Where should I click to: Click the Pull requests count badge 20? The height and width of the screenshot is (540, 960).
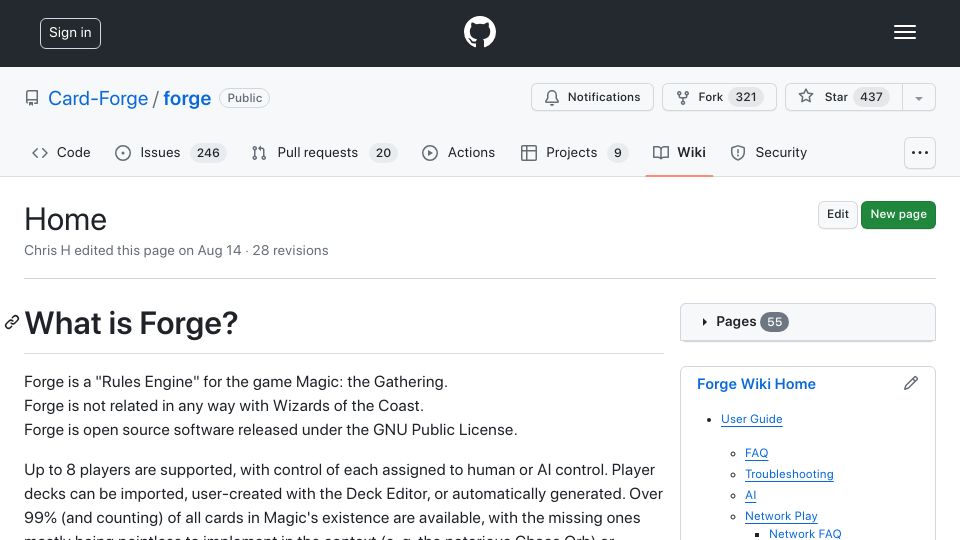click(x=383, y=152)
